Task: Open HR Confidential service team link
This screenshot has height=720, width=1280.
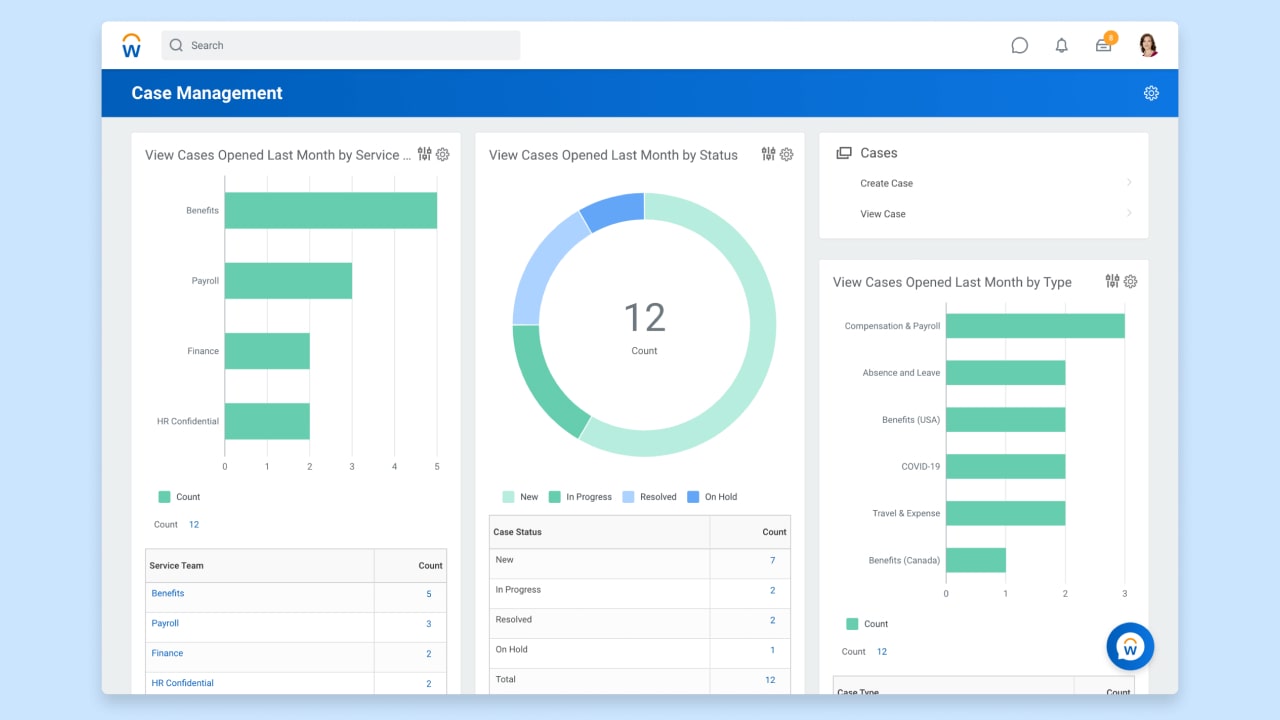Action: click(183, 683)
